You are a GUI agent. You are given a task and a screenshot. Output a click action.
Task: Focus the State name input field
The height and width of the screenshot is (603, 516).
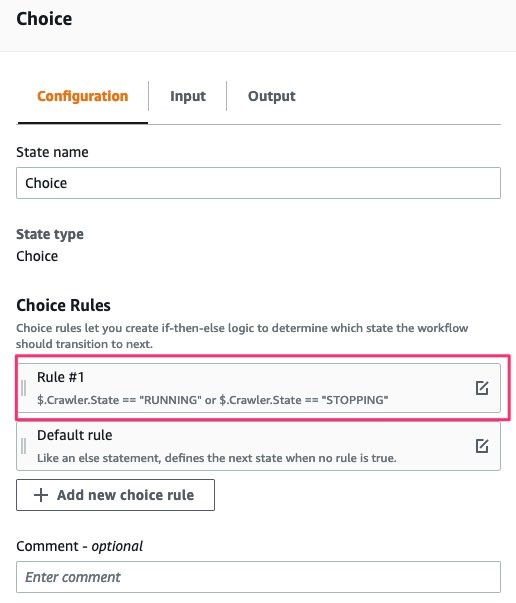(258, 183)
